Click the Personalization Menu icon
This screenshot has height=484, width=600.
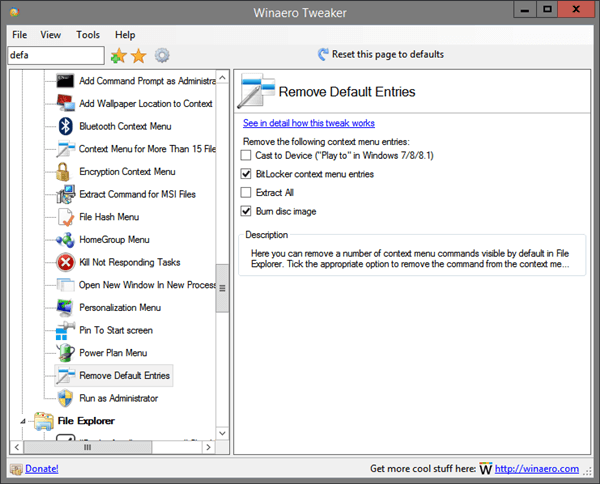click(x=65, y=308)
